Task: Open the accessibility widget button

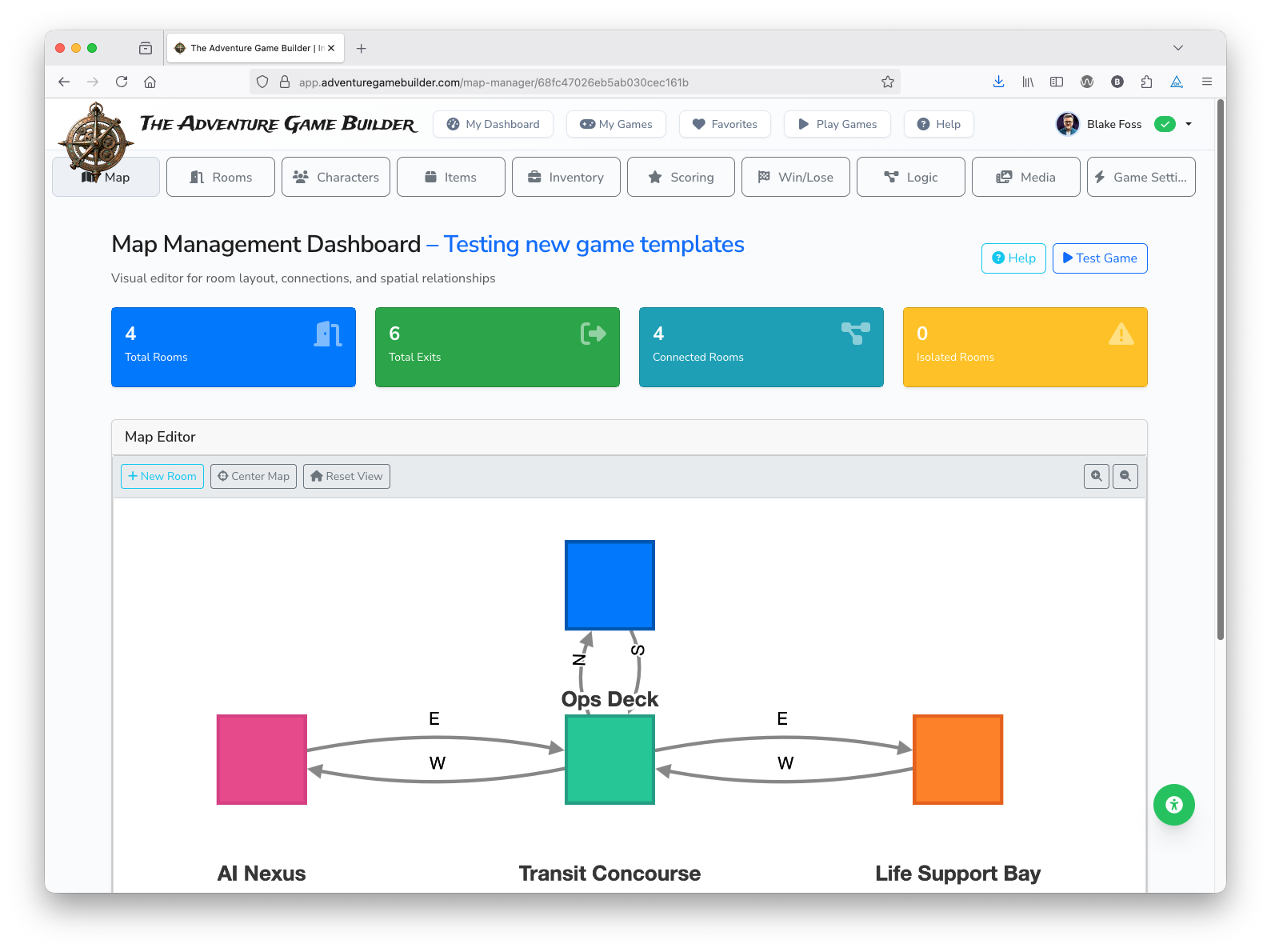Action: click(1173, 805)
